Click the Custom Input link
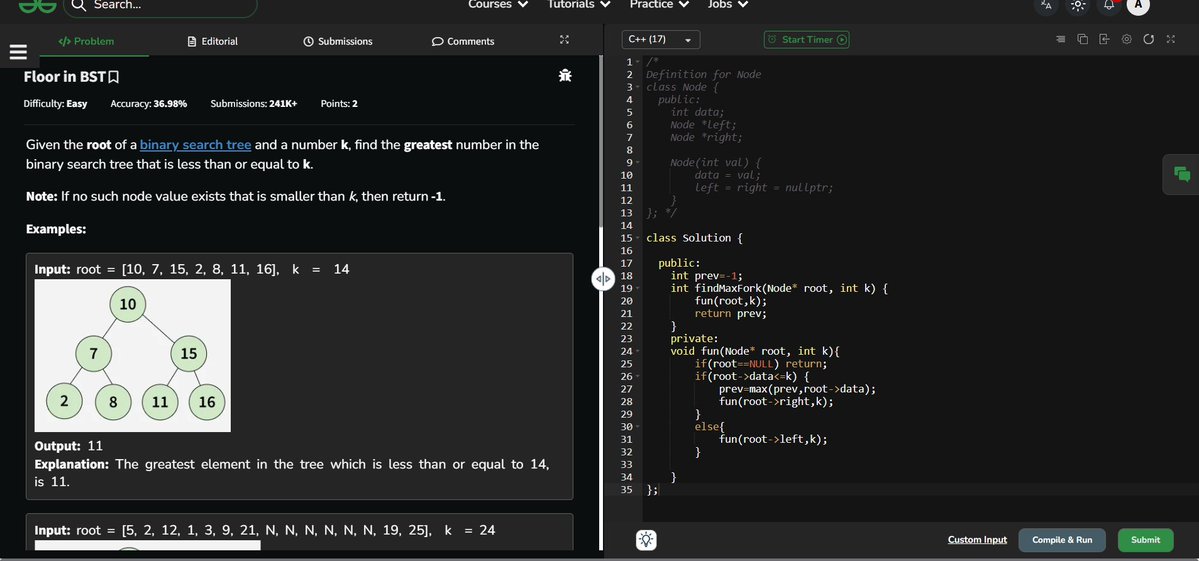The width and height of the screenshot is (1199, 561). pyautogui.click(x=977, y=540)
